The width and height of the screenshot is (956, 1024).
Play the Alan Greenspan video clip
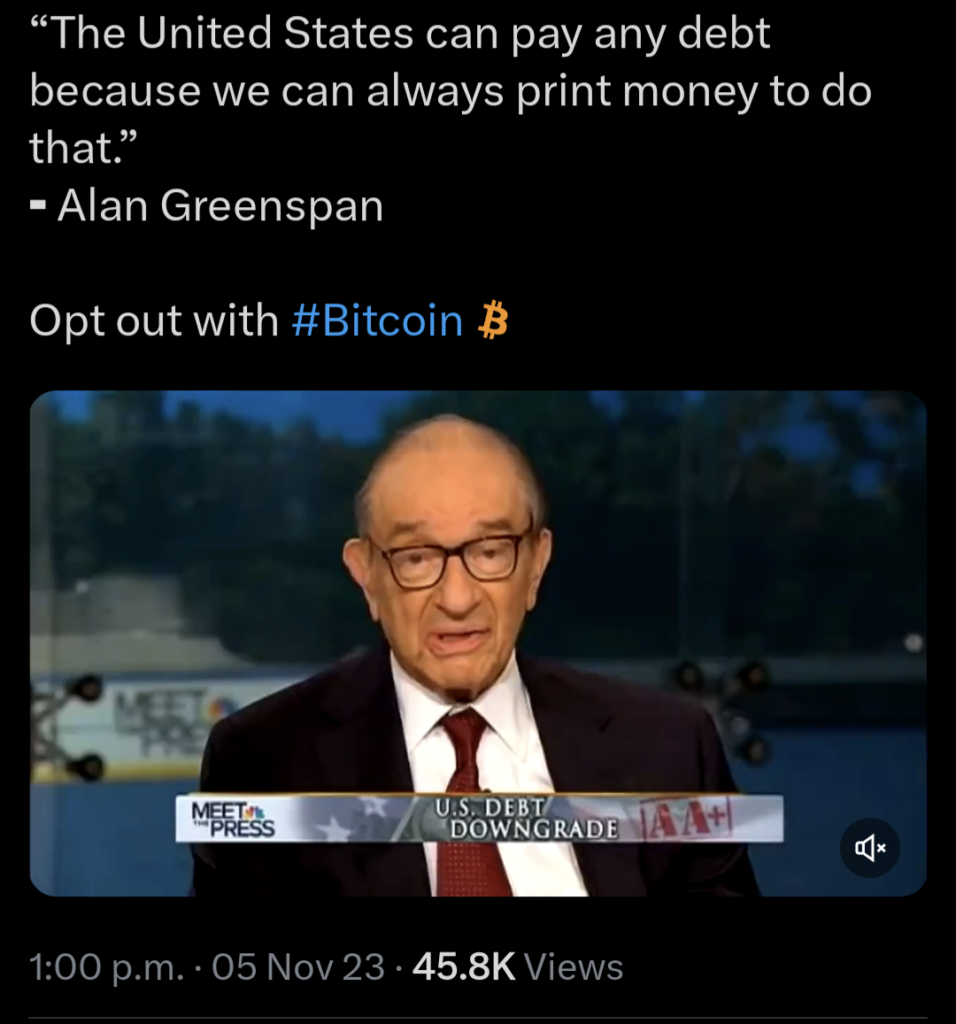pos(478,643)
